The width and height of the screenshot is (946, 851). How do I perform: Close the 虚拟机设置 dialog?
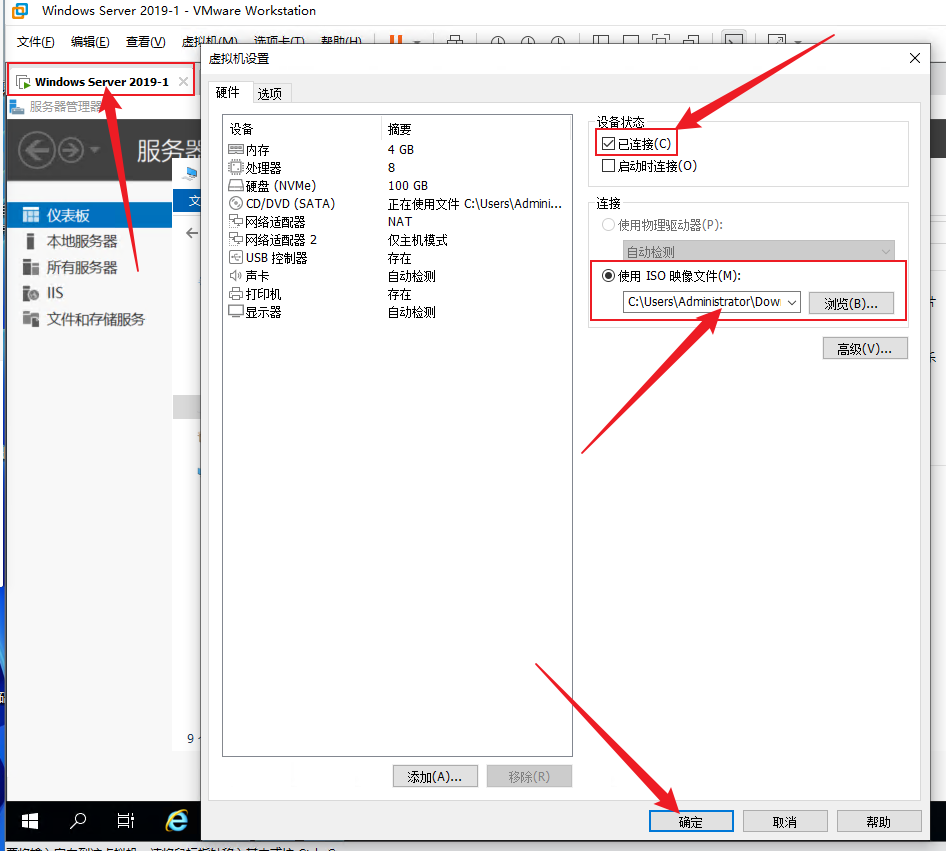pos(915,58)
